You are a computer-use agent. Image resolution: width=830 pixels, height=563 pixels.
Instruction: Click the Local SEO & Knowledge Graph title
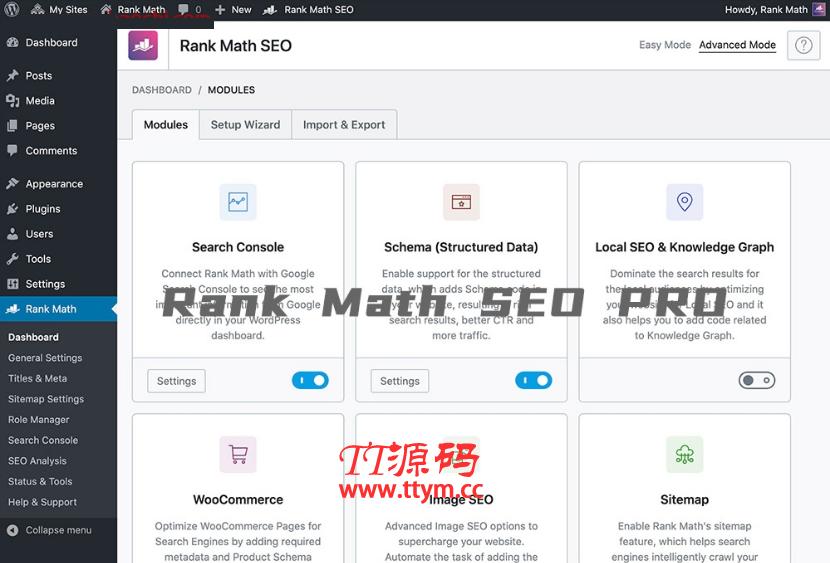click(684, 247)
